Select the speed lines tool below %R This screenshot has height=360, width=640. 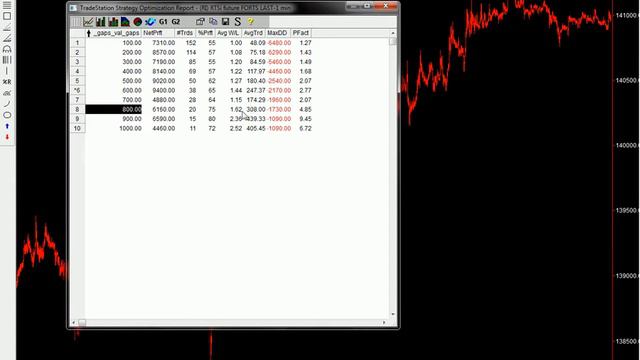[7, 93]
